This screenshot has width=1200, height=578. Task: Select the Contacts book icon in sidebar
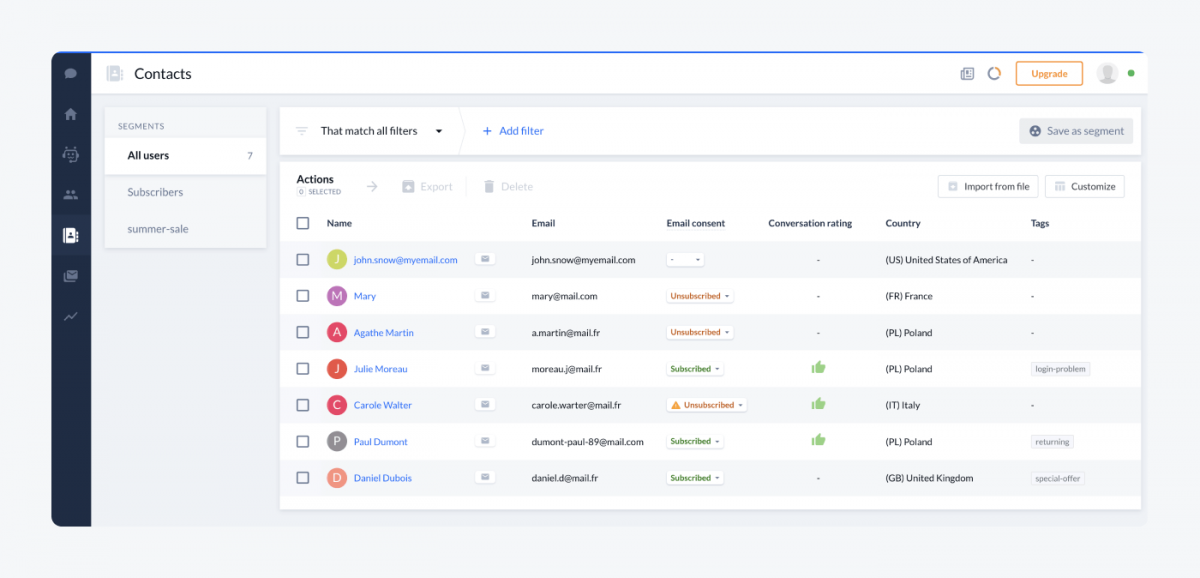[x=71, y=236]
